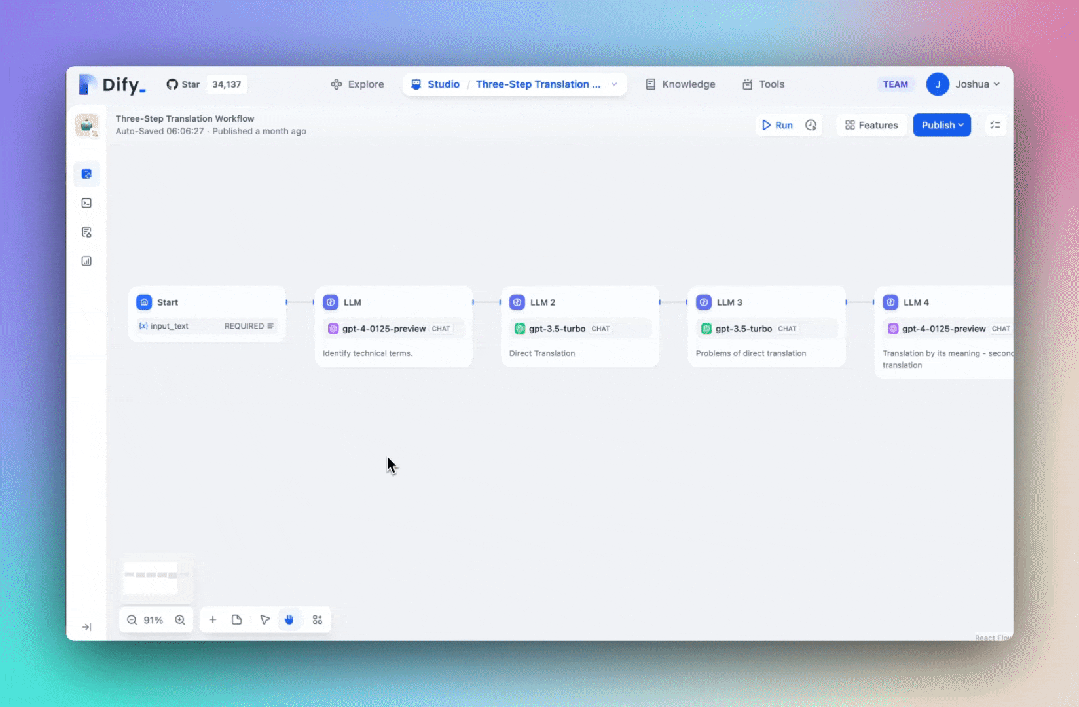Select the organize blocks icon near Run
The width and height of the screenshot is (1079, 707).
[317, 620]
